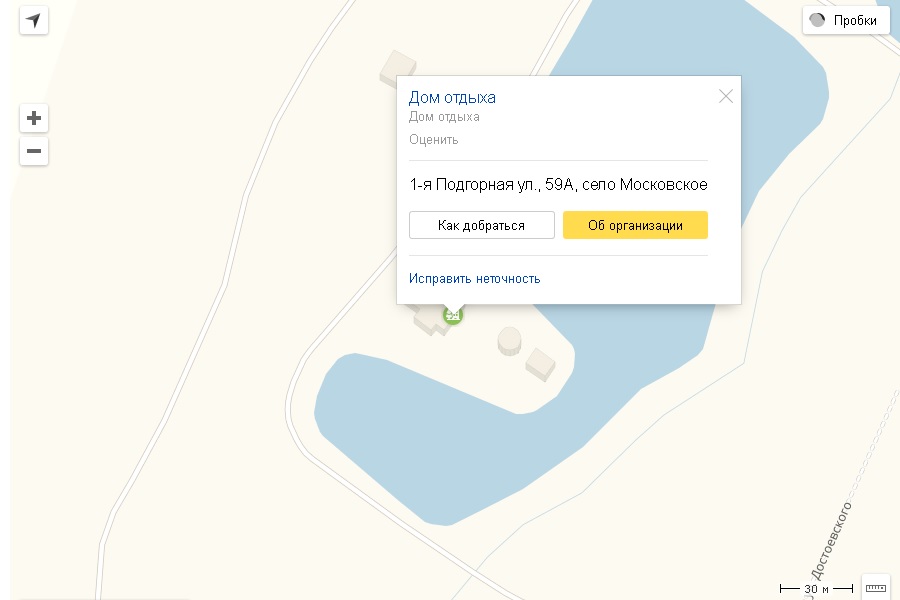900x600 pixels.
Task: Click the yellow Об организации button
Action: (635, 225)
